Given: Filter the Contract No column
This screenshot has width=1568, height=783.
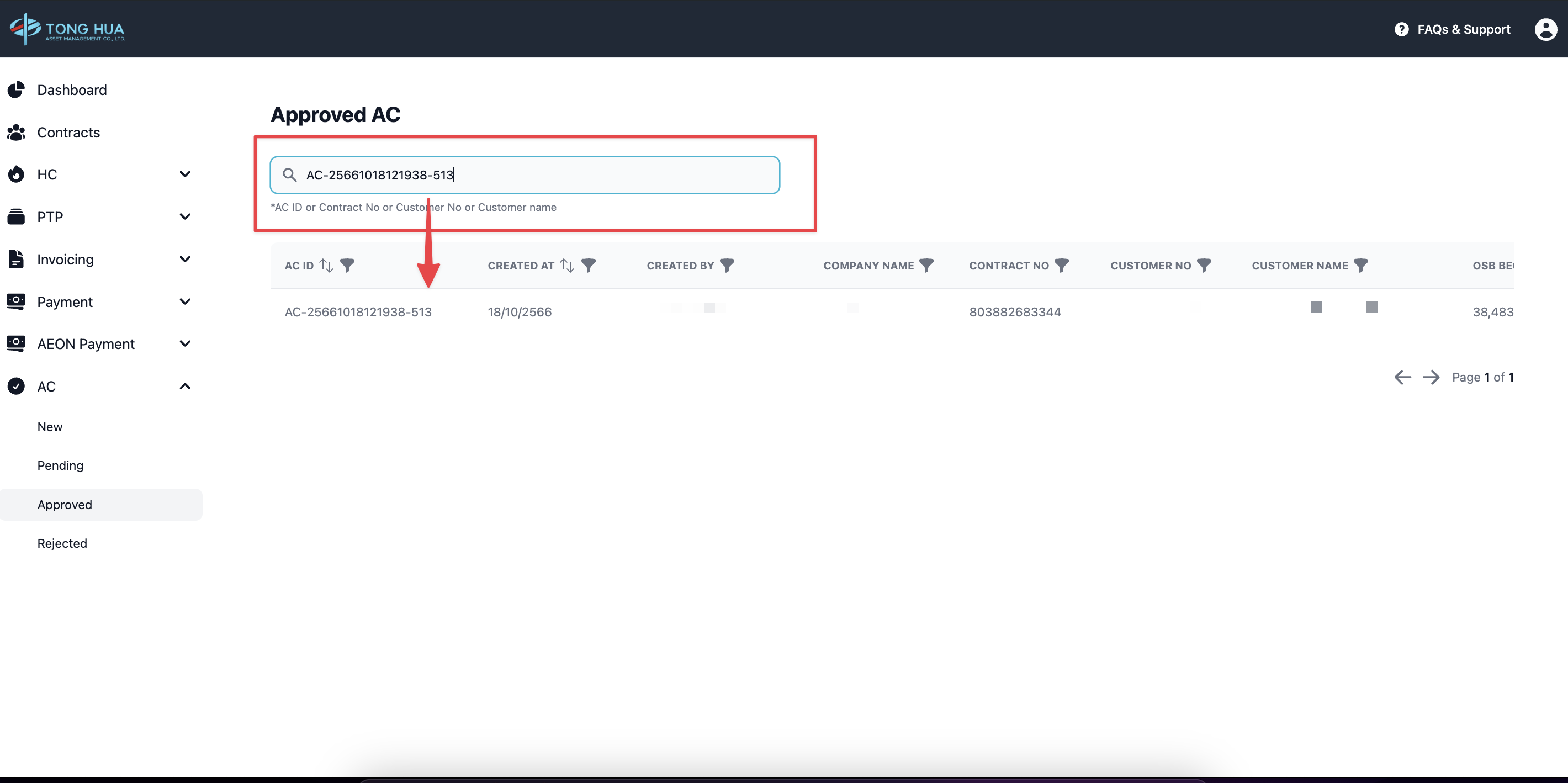Looking at the screenshot, I should 1061,266.
